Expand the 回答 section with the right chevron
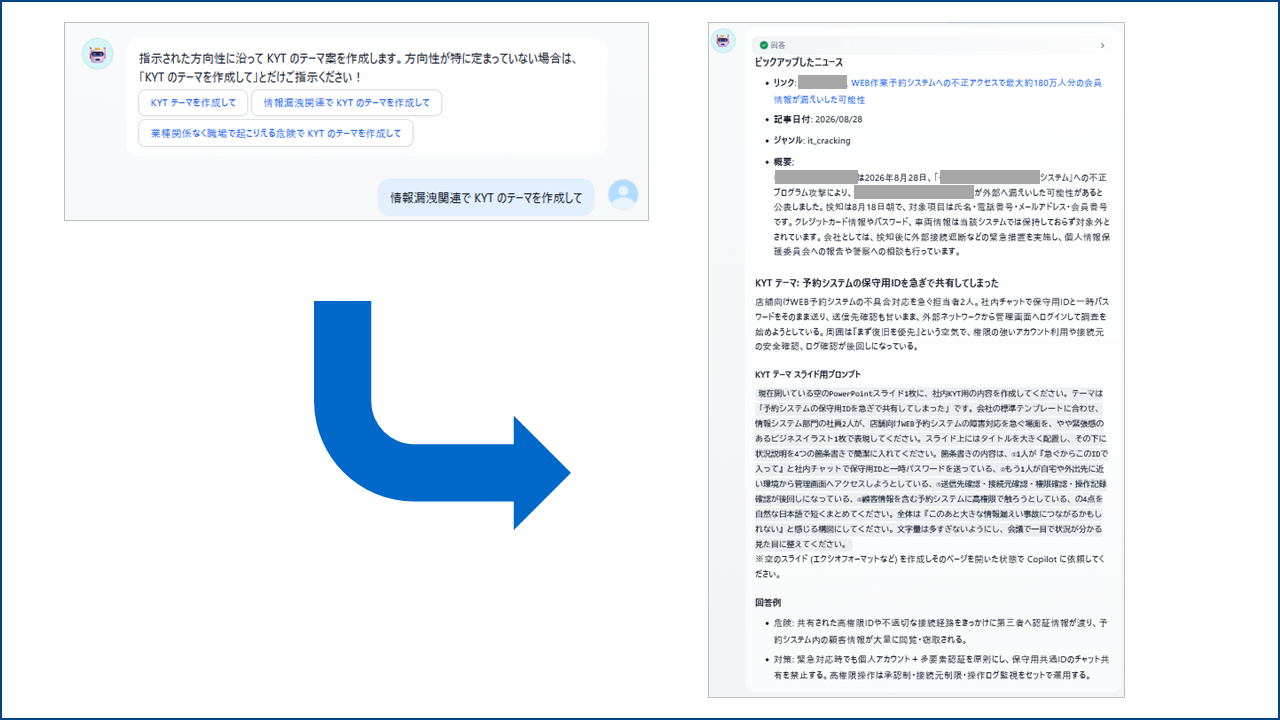The height and width of the screenshot is (720, 1280). [x=1102, y=45]
